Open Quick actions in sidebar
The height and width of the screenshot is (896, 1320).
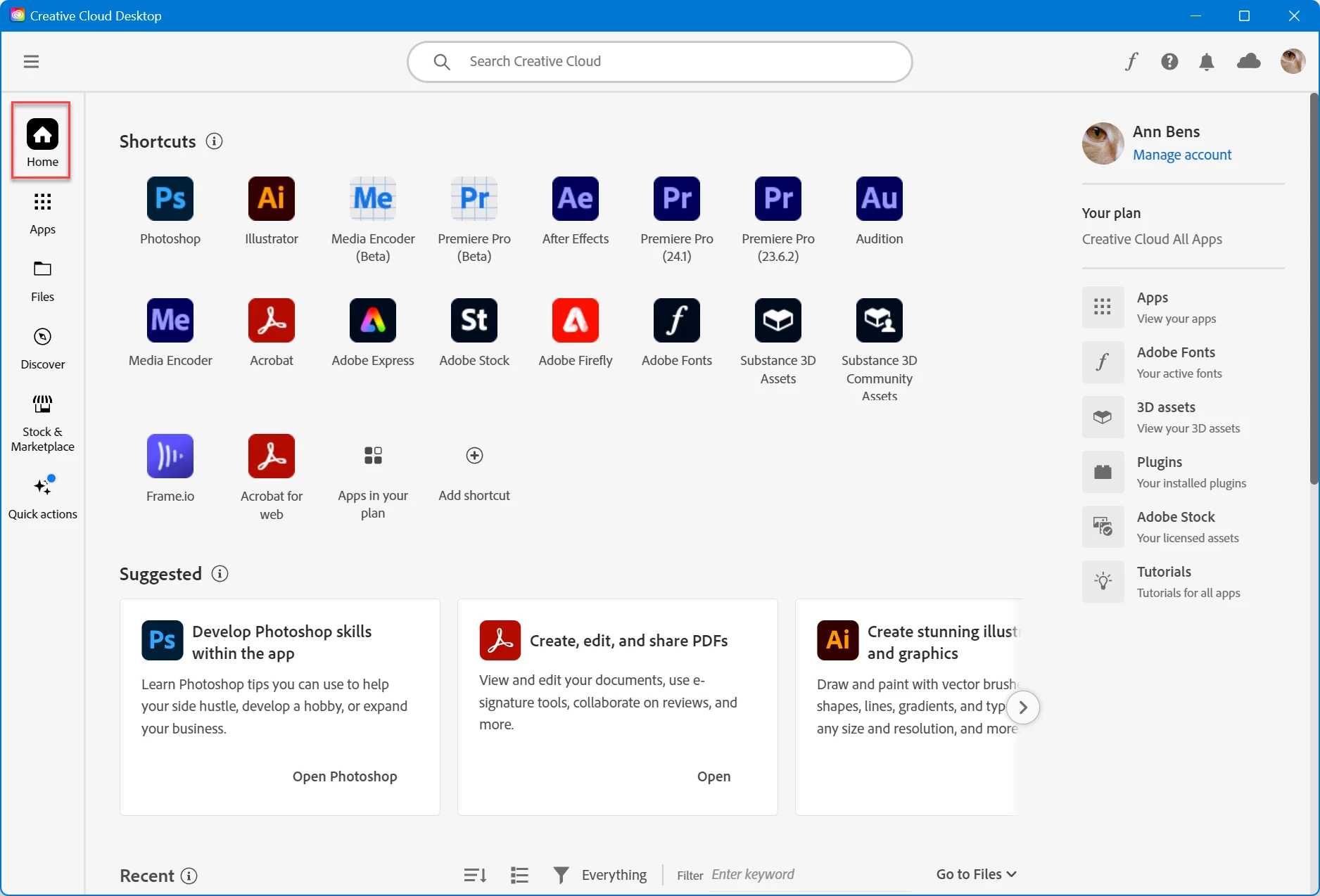42,498
